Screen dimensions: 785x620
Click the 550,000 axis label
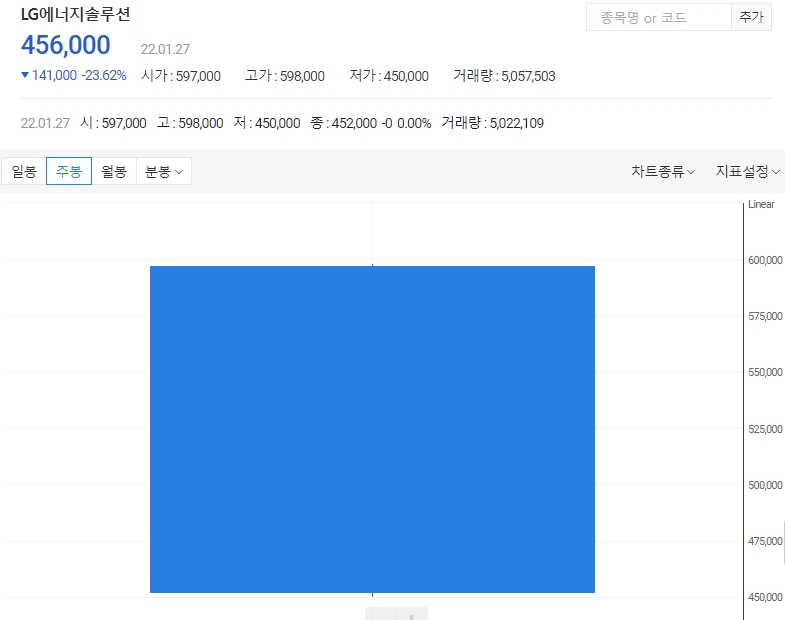pos(765,372)
